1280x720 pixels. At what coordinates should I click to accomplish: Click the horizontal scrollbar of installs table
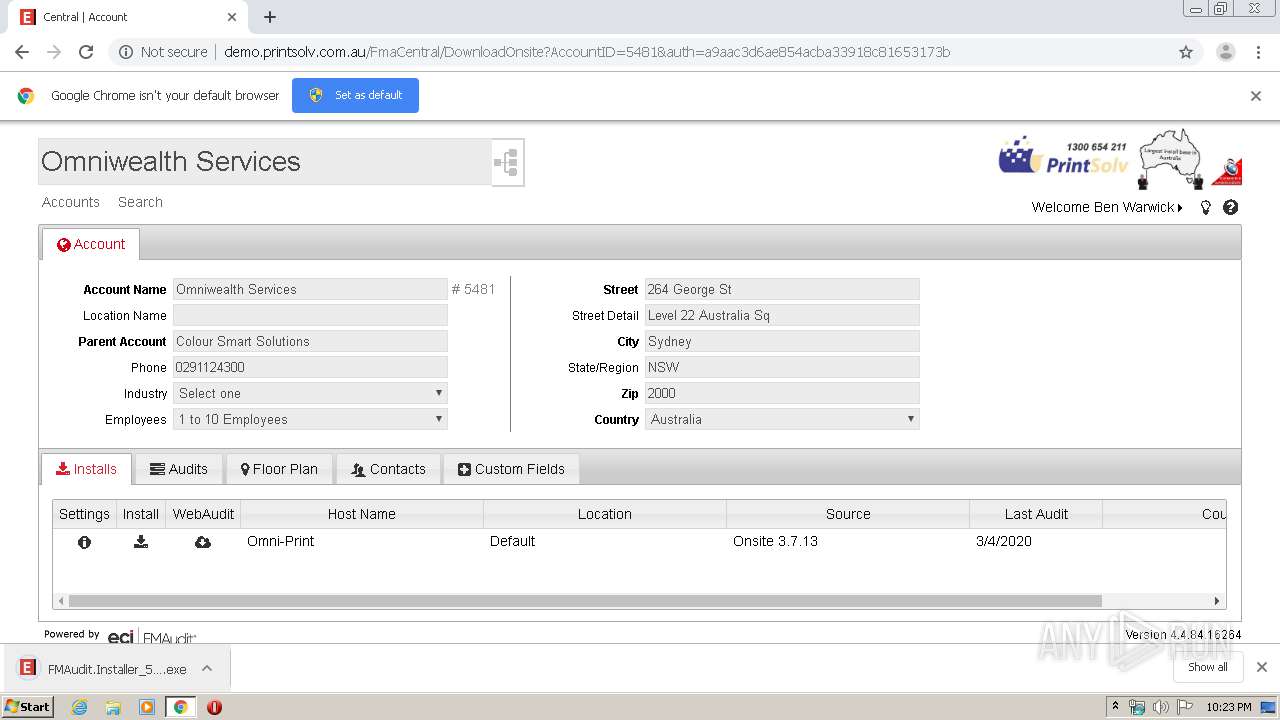point(585,601)
